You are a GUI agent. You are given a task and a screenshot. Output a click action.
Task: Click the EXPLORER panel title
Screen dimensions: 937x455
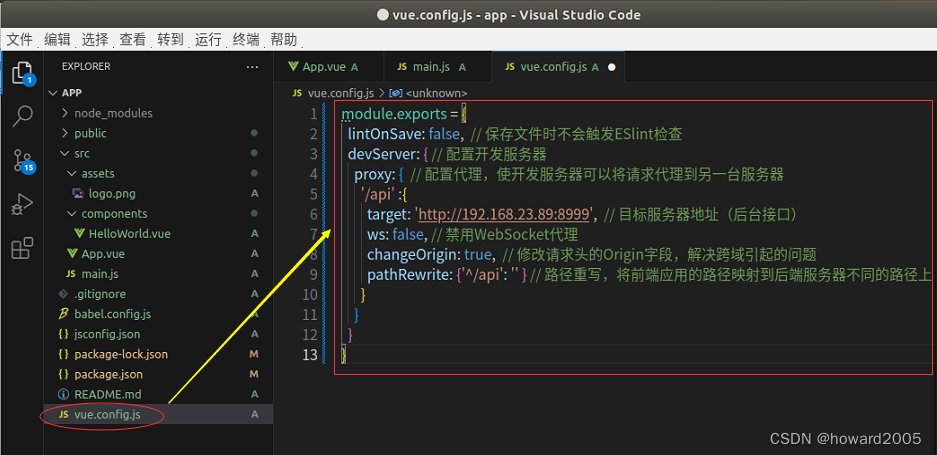click(x=86, y=67)
